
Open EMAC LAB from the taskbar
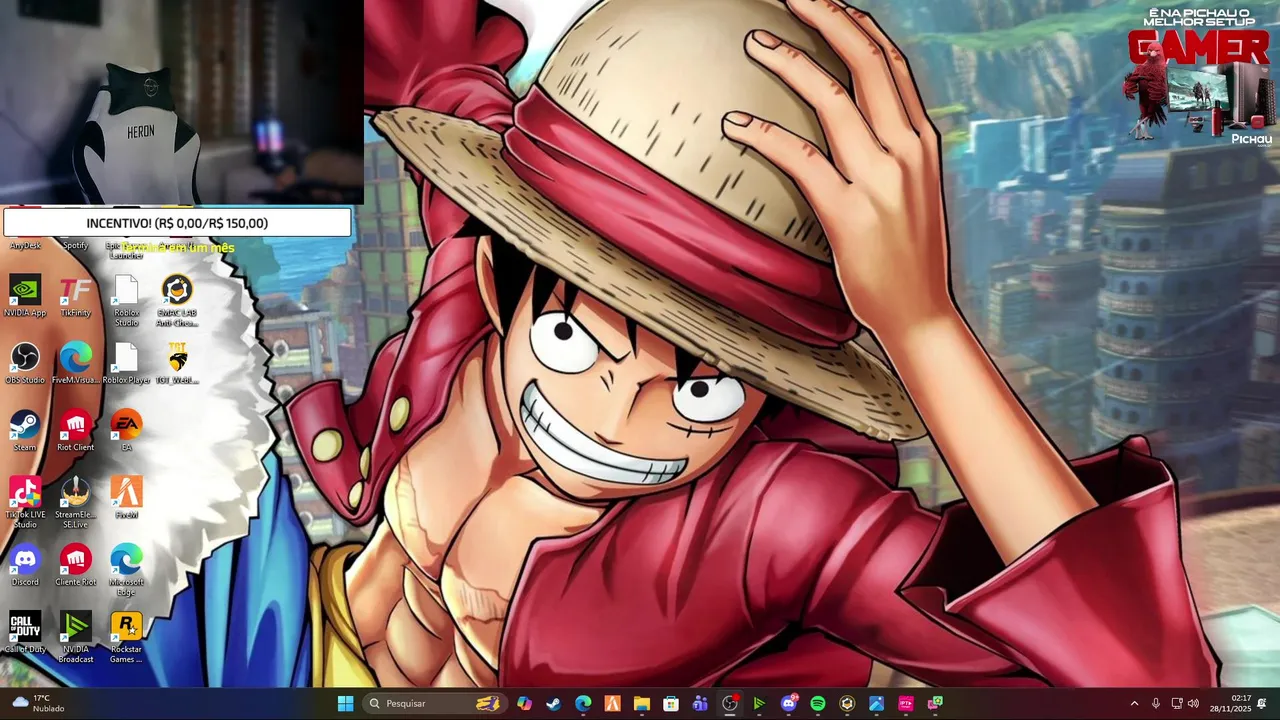(847, 703)
